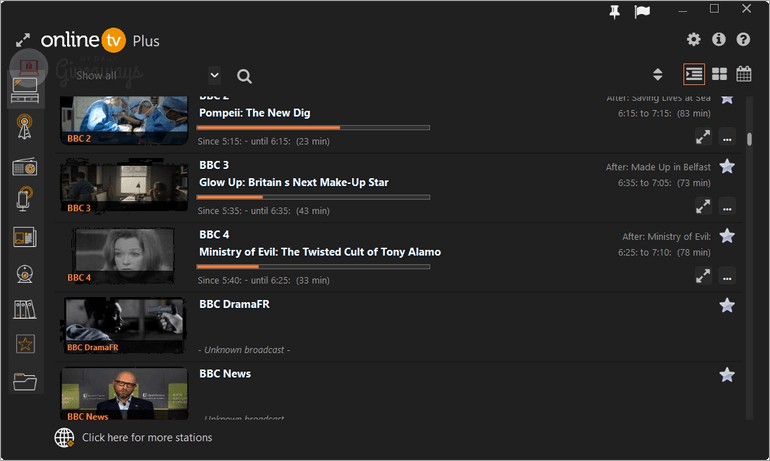Open more options for BBC 2
This screenshot has width=770, height=461.
tap(727, 137)
